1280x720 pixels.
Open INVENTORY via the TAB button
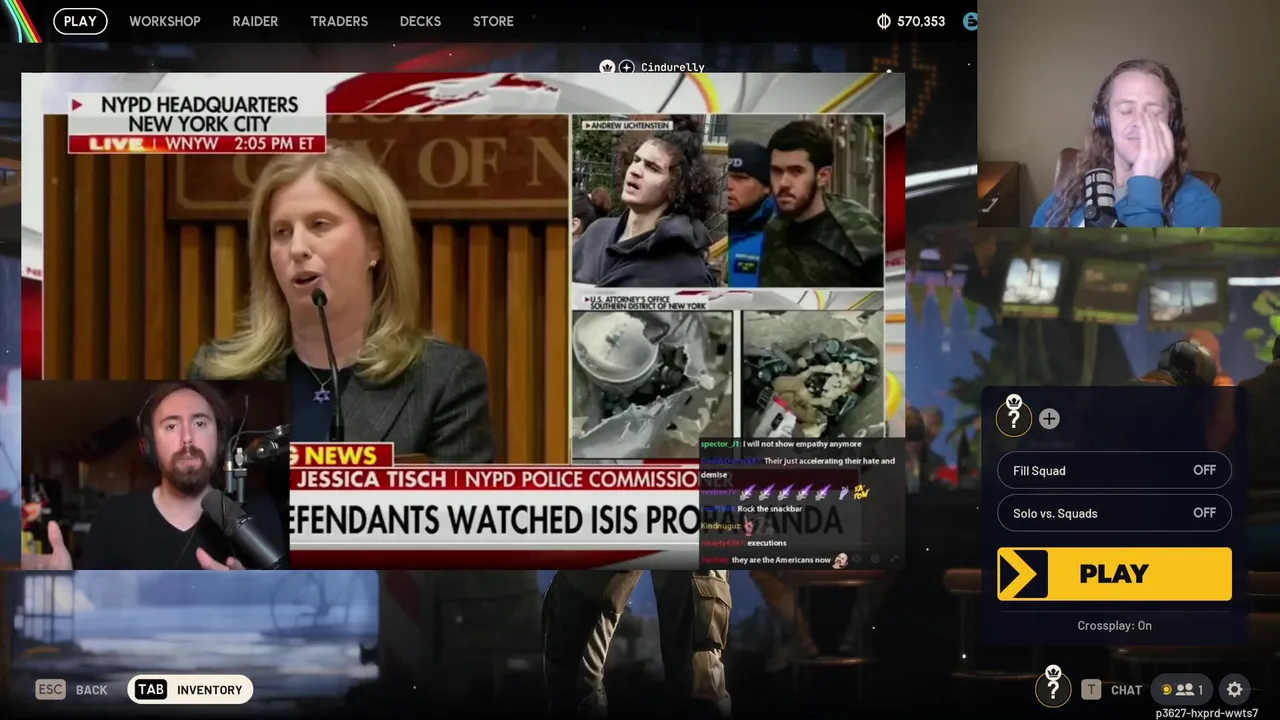(x=190, y=689)
